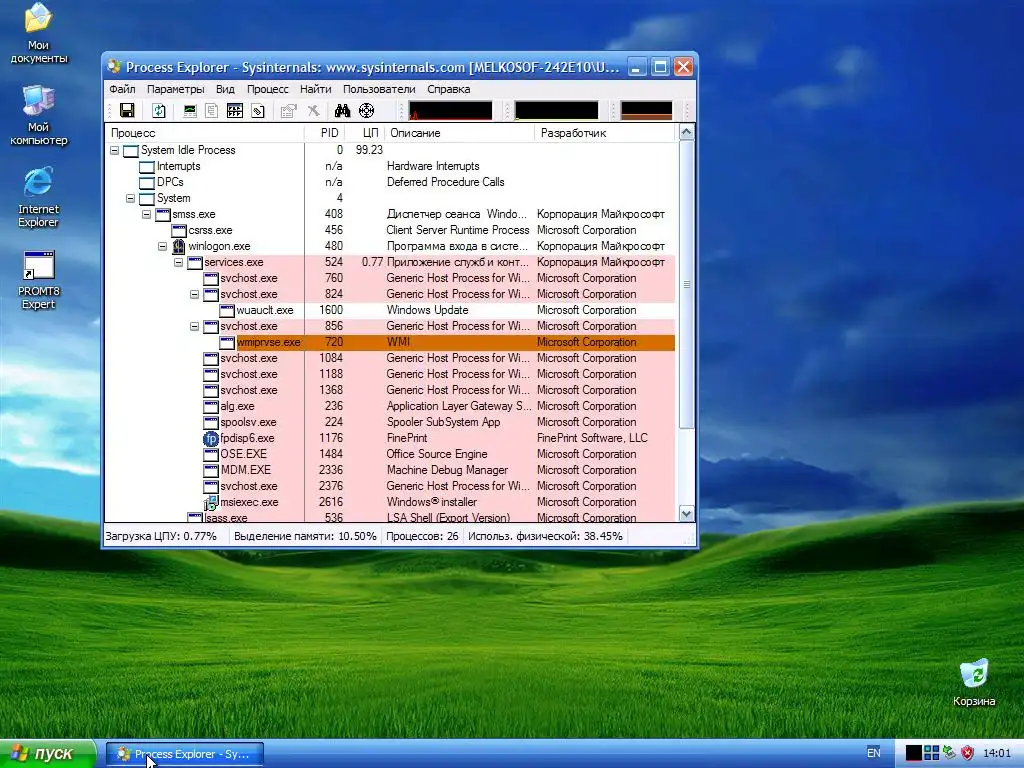Collapse the System tree node
The width and height of the screenshot is (1024, 768).
(131, 199)
